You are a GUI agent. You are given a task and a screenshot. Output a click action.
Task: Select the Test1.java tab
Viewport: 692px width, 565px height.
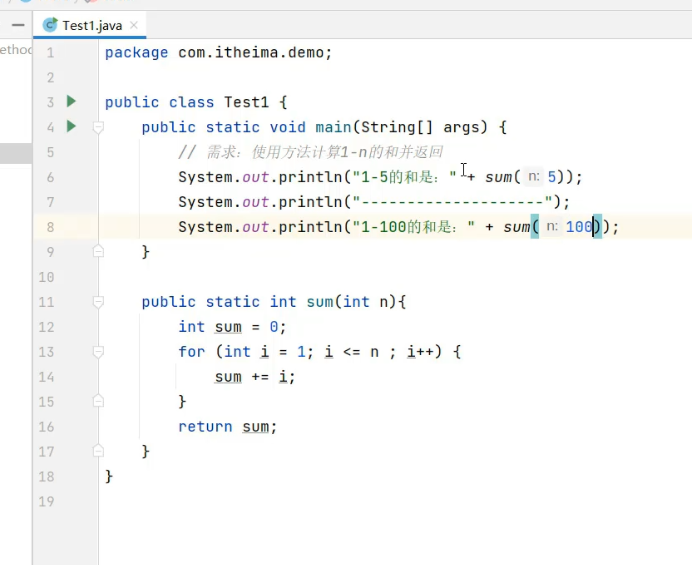click(x=90, y=25)
